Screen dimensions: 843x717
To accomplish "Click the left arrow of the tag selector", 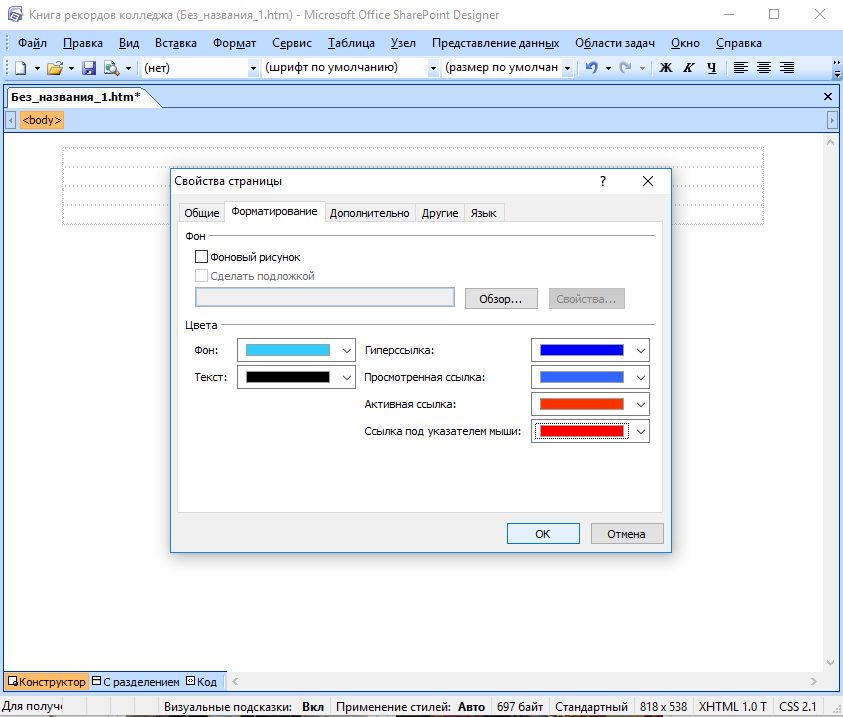I will coord(10,120).
